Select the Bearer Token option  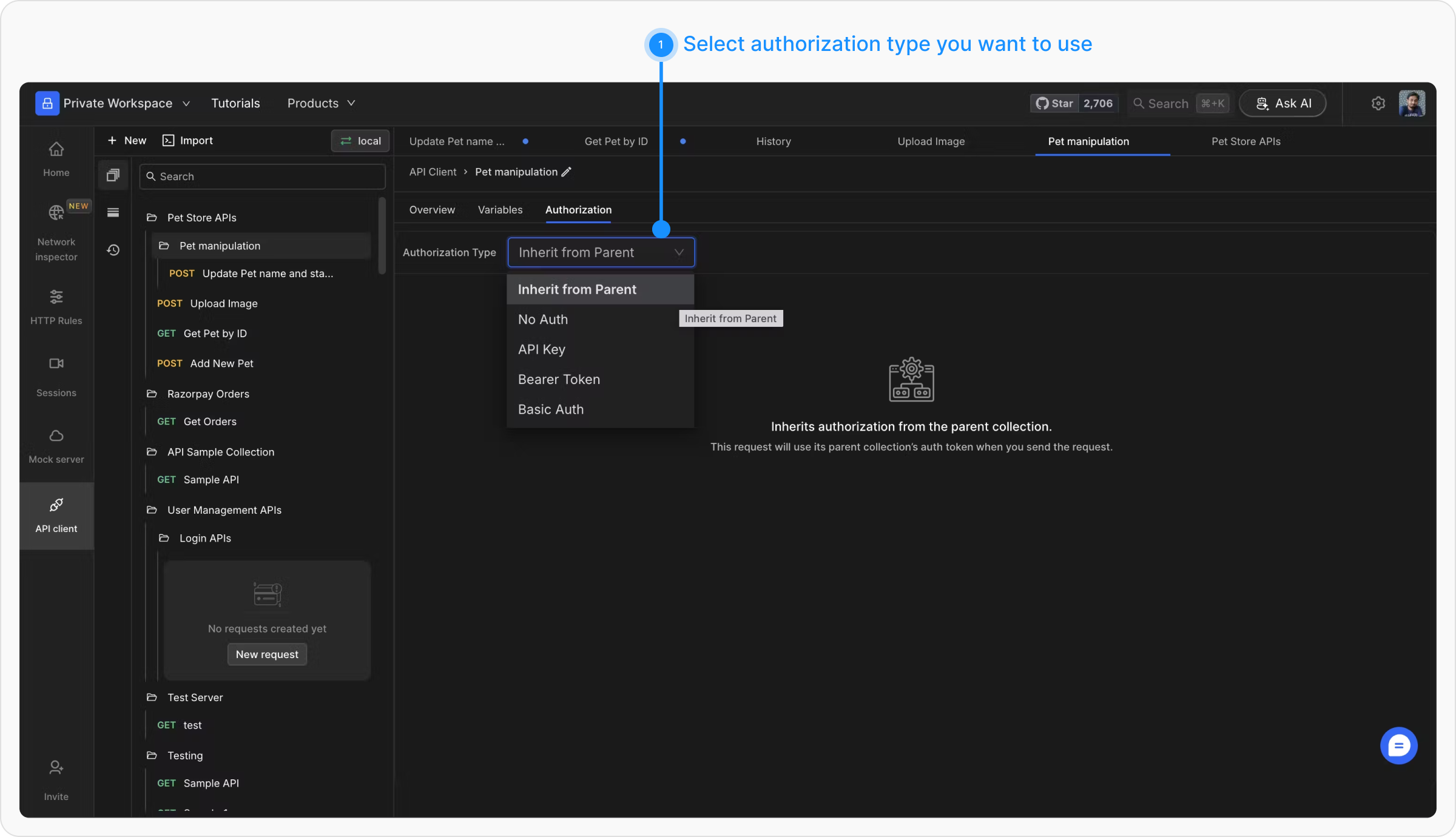tap(559, 380)
